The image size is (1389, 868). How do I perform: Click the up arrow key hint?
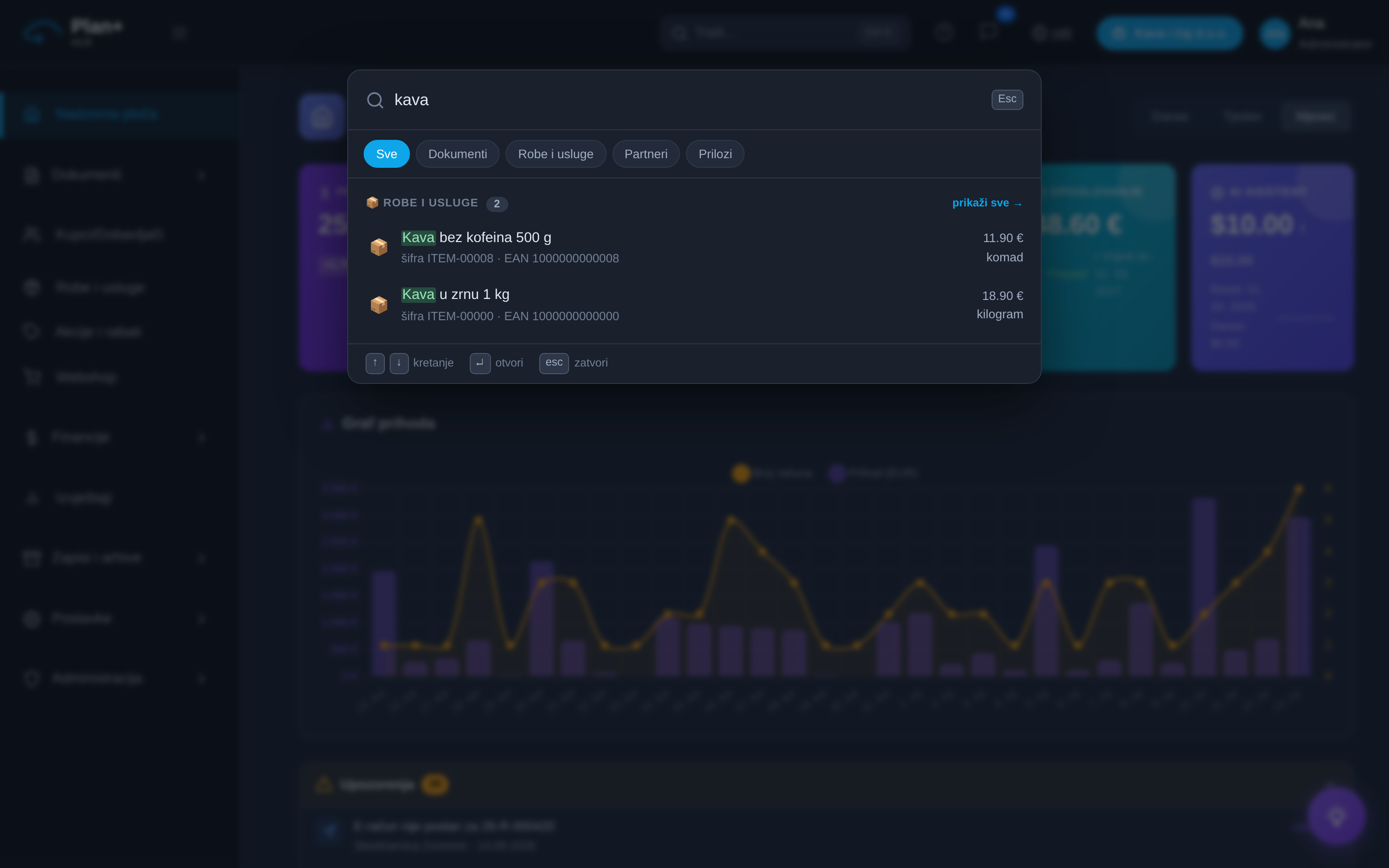coord(375,363)
